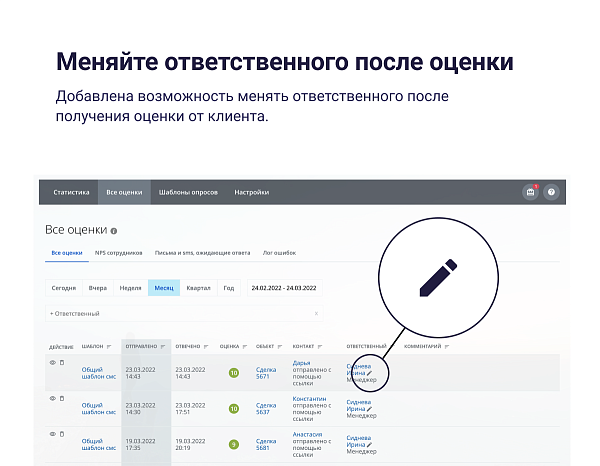Image resolution: width=600 pixels, height=466 pixels.
Task: Open contact Дарья link
Action: coord(302,363)
